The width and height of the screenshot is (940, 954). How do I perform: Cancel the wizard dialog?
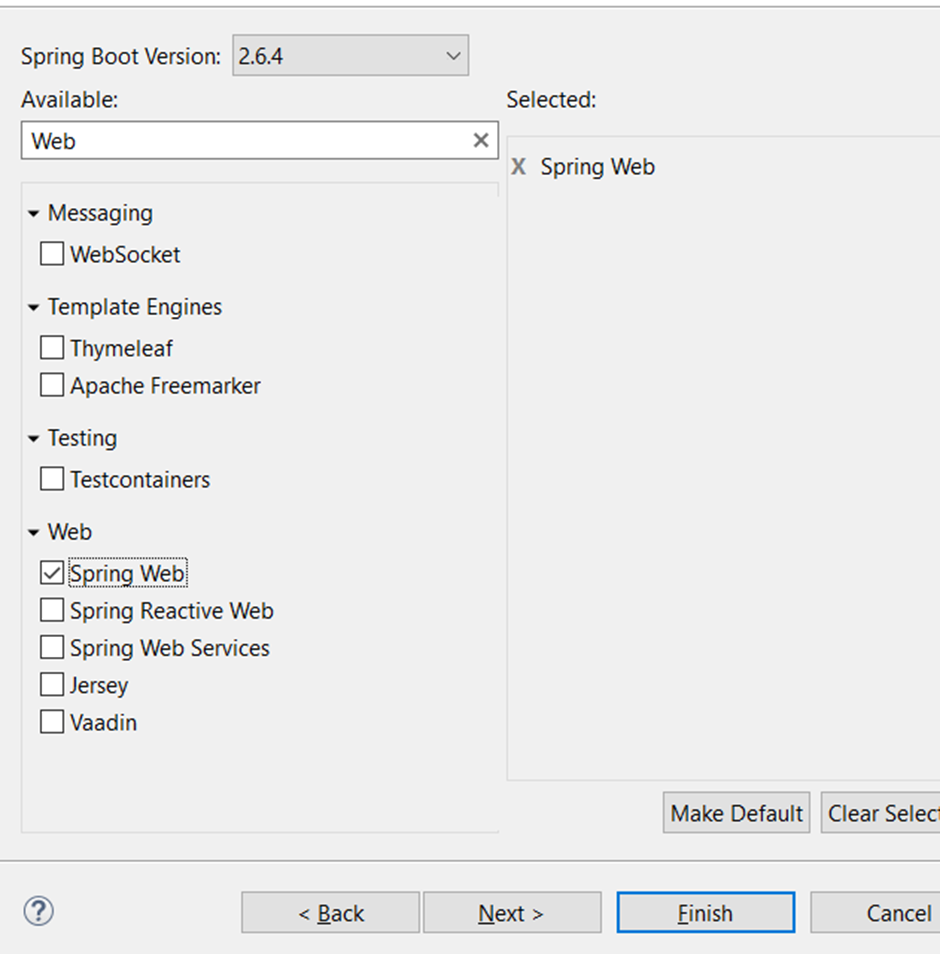(876, 913)
